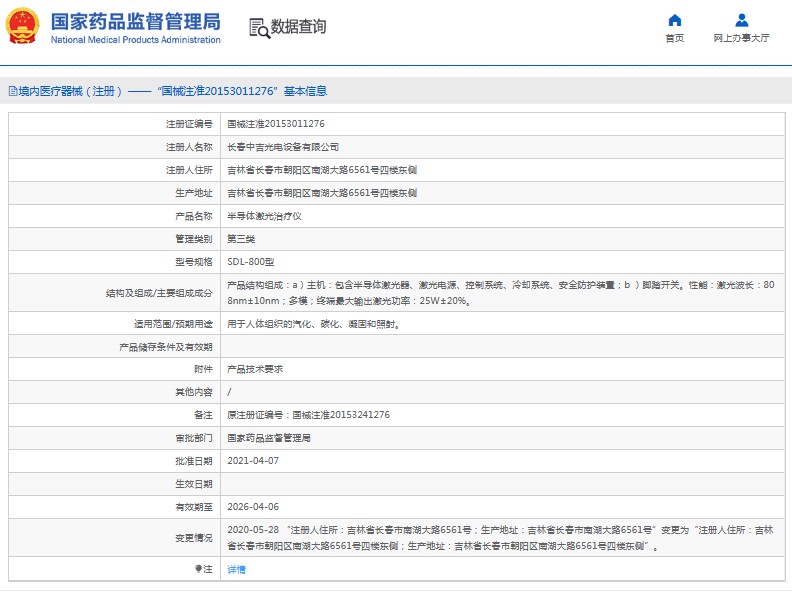Click the 首页 label
792x592 pixels.
(674, 38)
